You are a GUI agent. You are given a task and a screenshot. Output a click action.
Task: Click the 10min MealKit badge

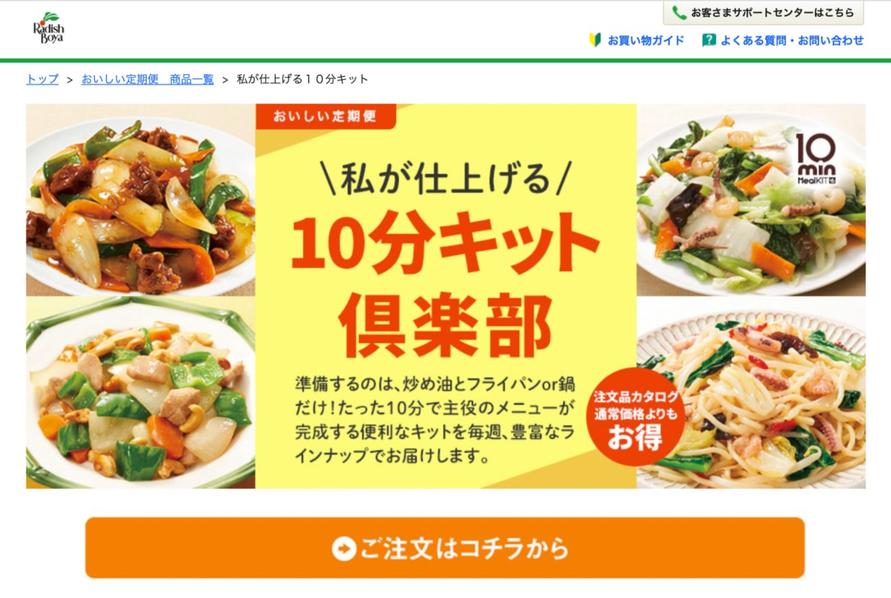click(816, 160)
